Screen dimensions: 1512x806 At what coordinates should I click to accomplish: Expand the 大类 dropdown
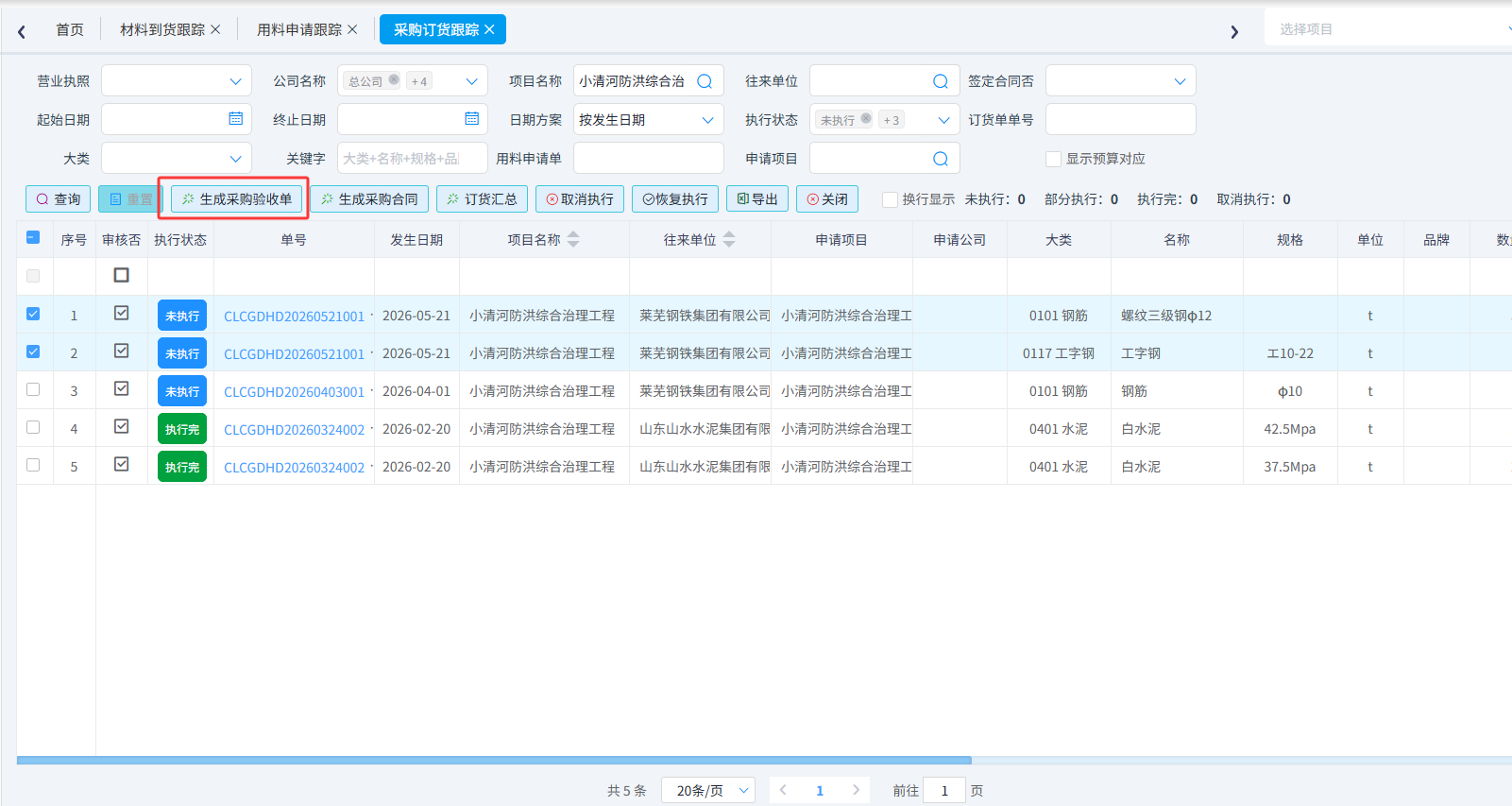pos(177,159)
